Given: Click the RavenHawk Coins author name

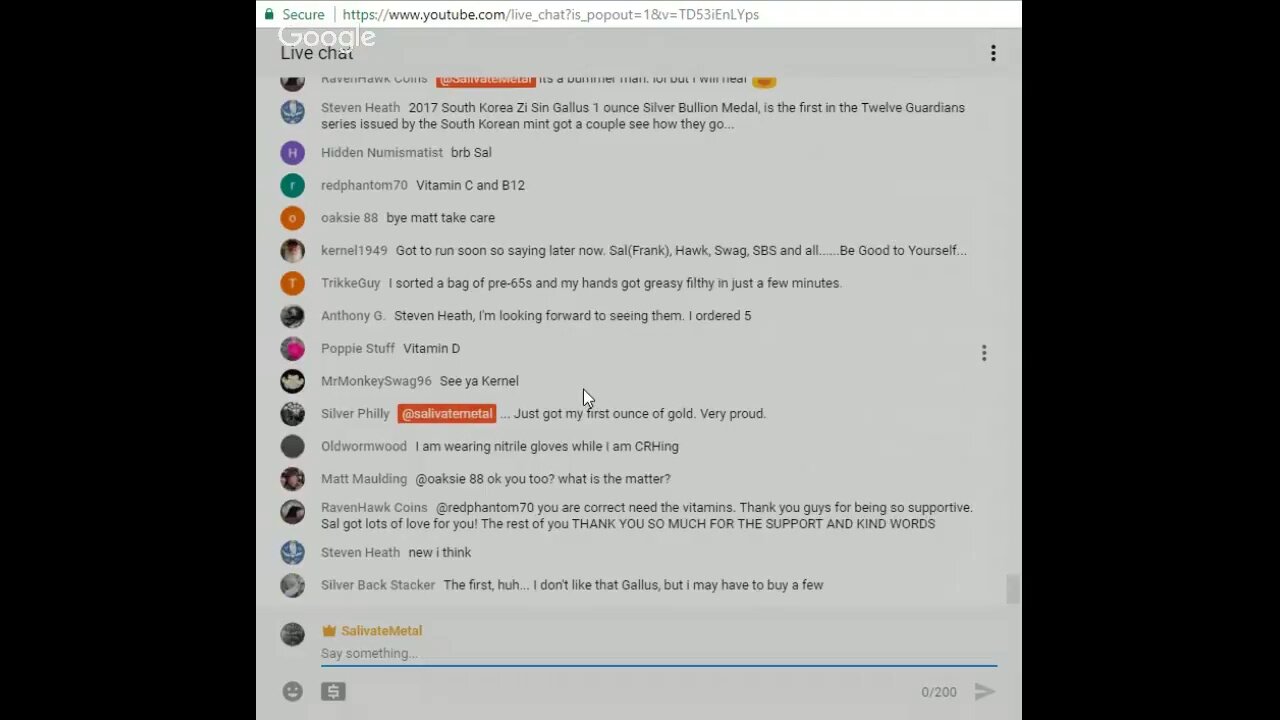Looking at the screenshot, I should tap(374, 508).
